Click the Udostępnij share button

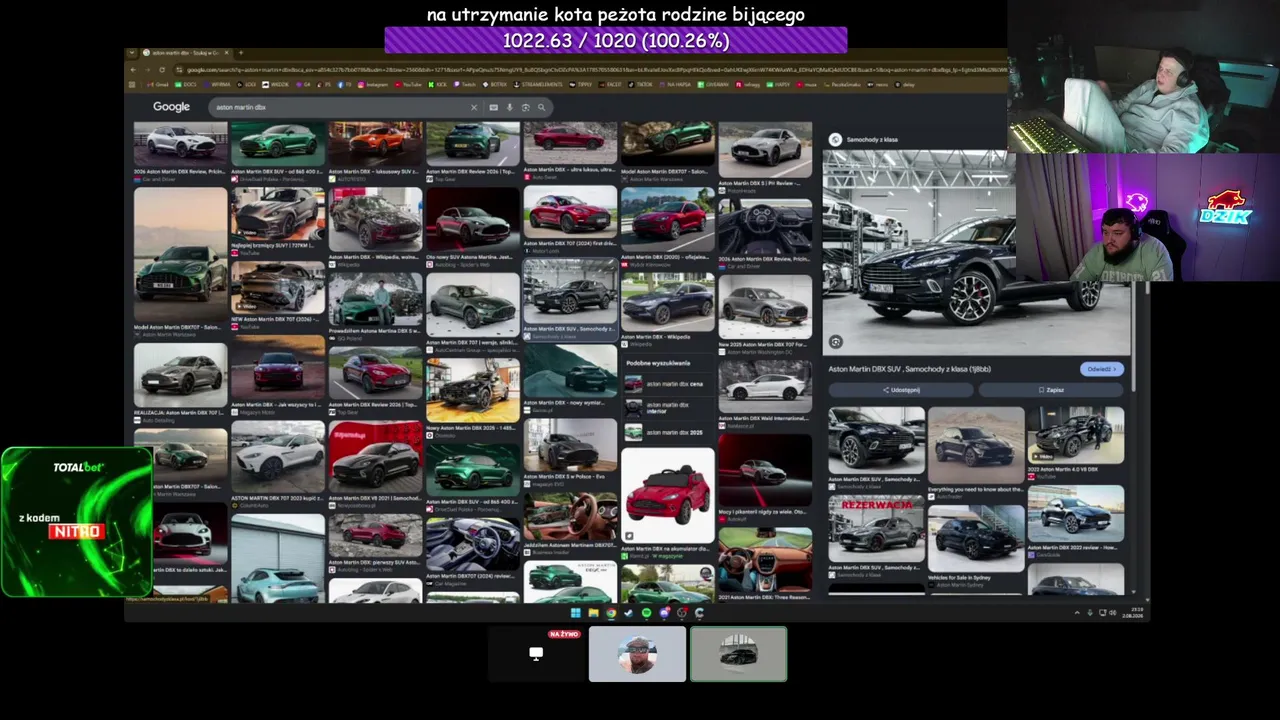(901, 390)
